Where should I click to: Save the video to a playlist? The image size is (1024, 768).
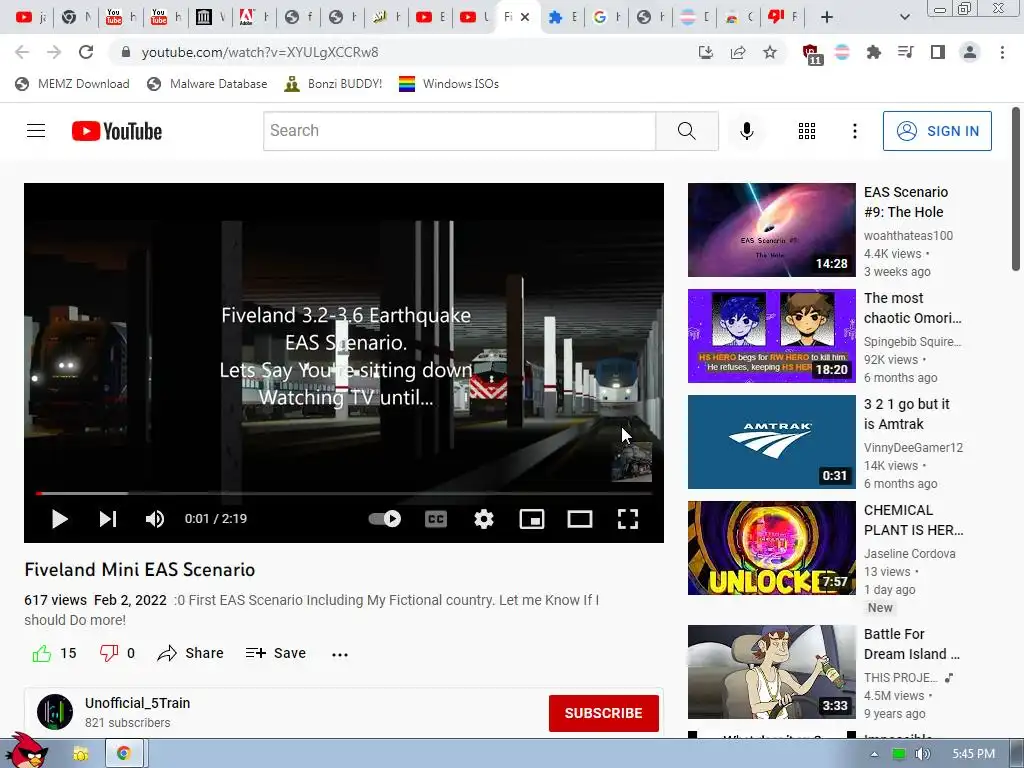[276, 653]
